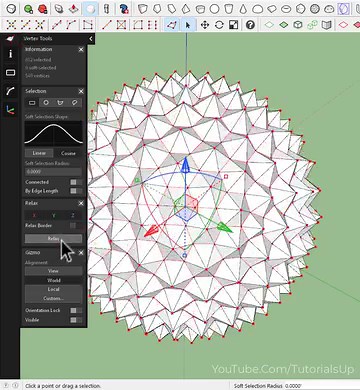Select Linear soft selection falloff
360x390 pixels.
coord(39,153)
